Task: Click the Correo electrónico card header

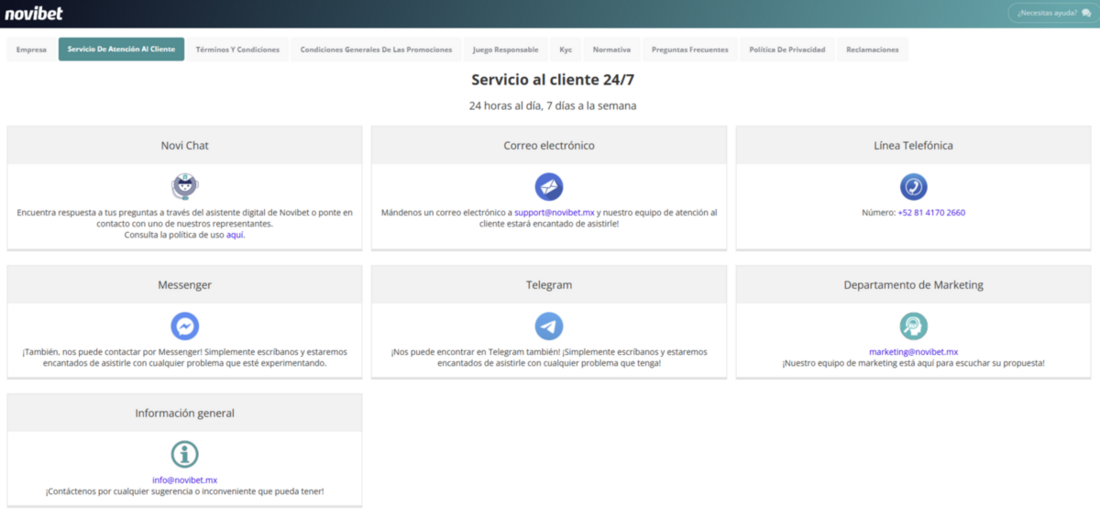Action: pyautogui.click(x=549, y=145)
